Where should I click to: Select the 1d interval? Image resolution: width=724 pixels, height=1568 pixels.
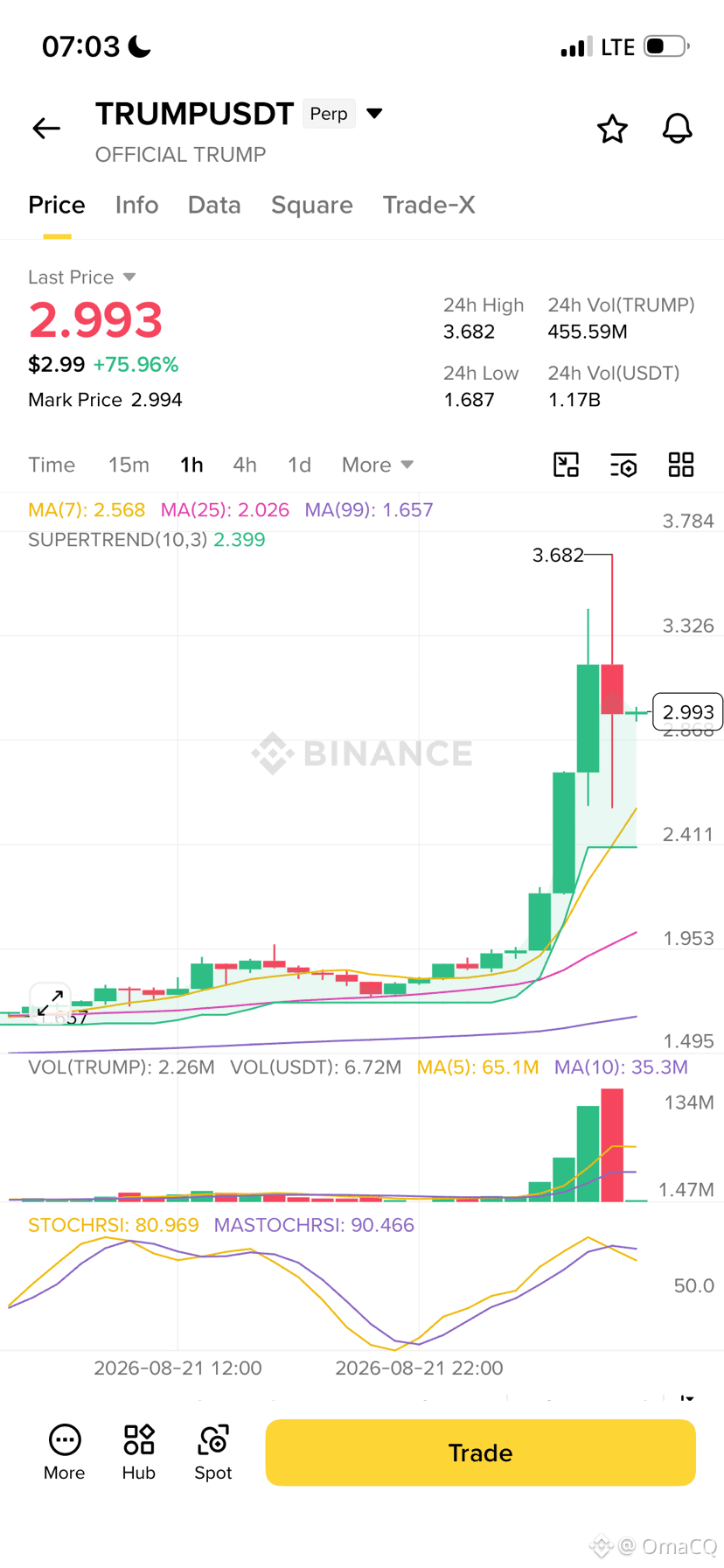(x=299, y=465)
